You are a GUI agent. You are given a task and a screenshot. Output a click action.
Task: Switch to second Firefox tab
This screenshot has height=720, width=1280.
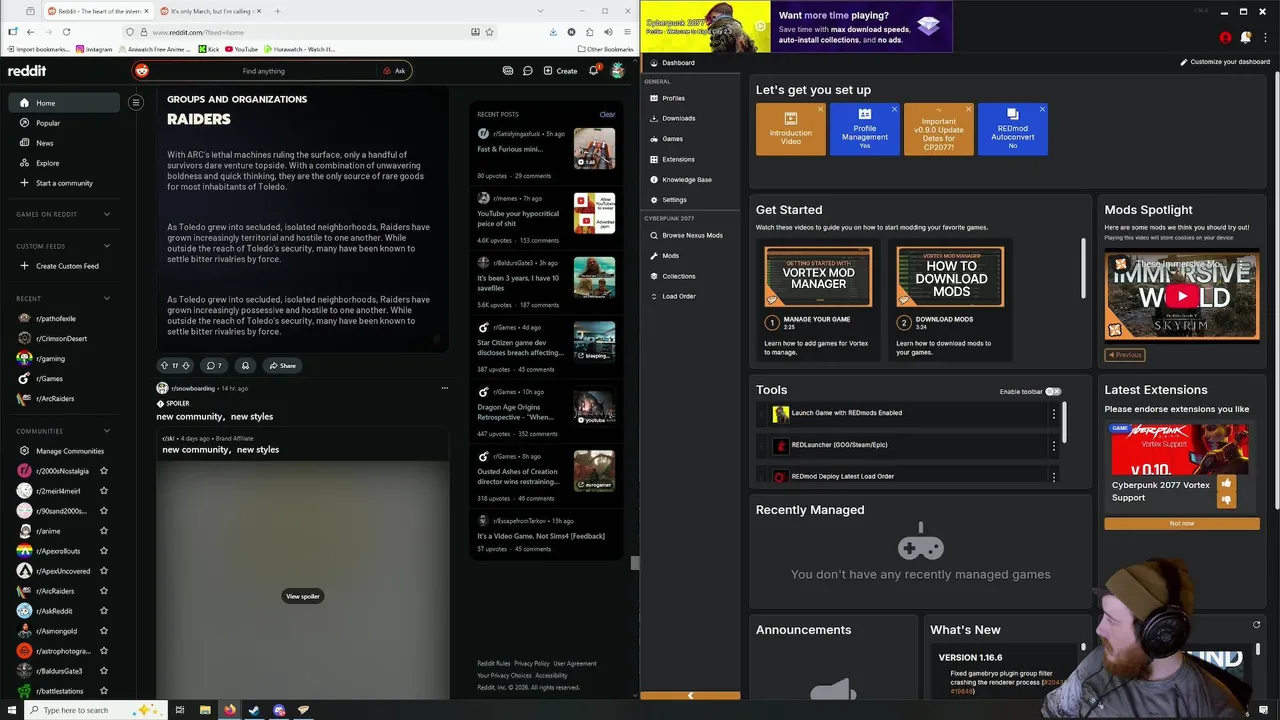click(210, 11)
